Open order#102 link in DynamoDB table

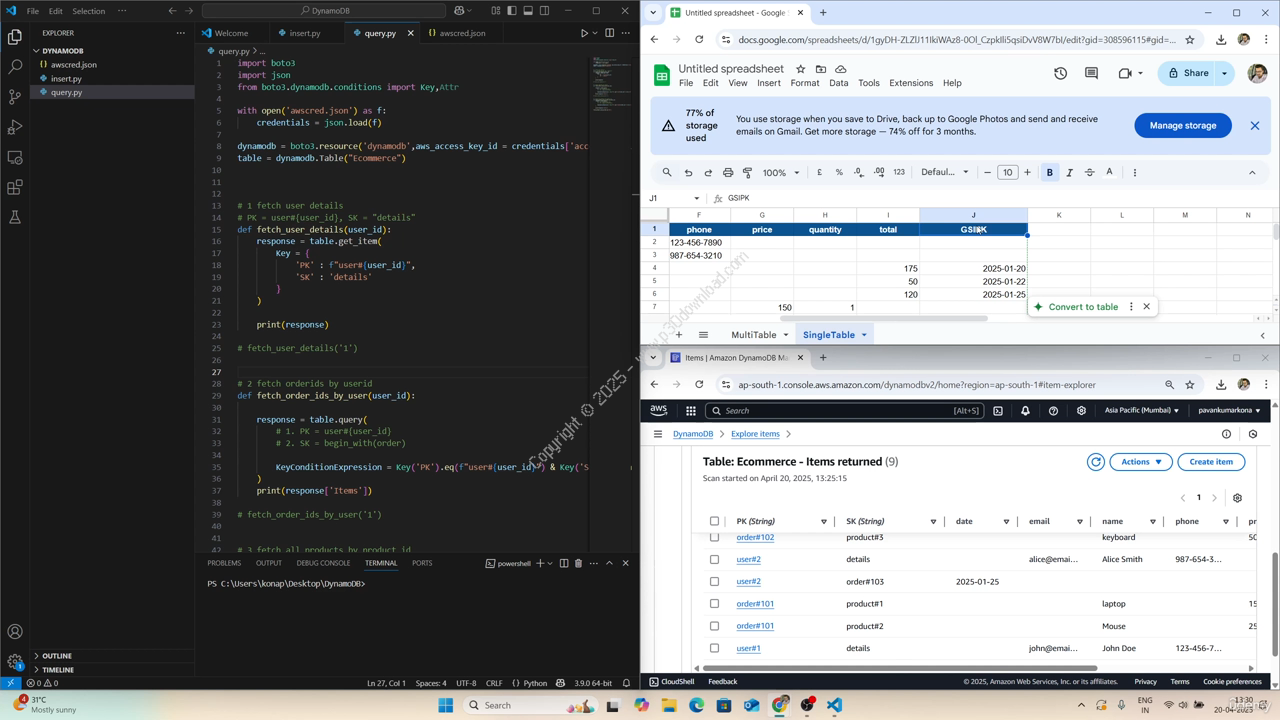(755, 537)
